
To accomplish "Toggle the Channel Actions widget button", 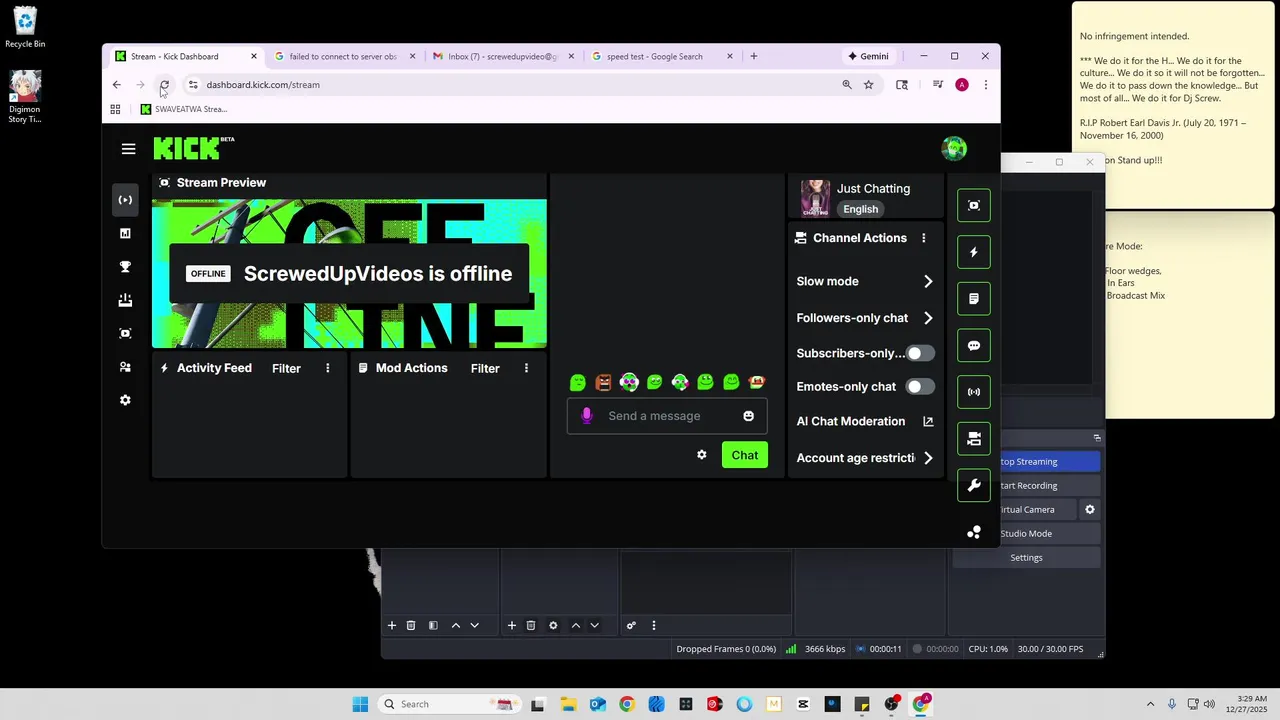I will tap(974, 438).
